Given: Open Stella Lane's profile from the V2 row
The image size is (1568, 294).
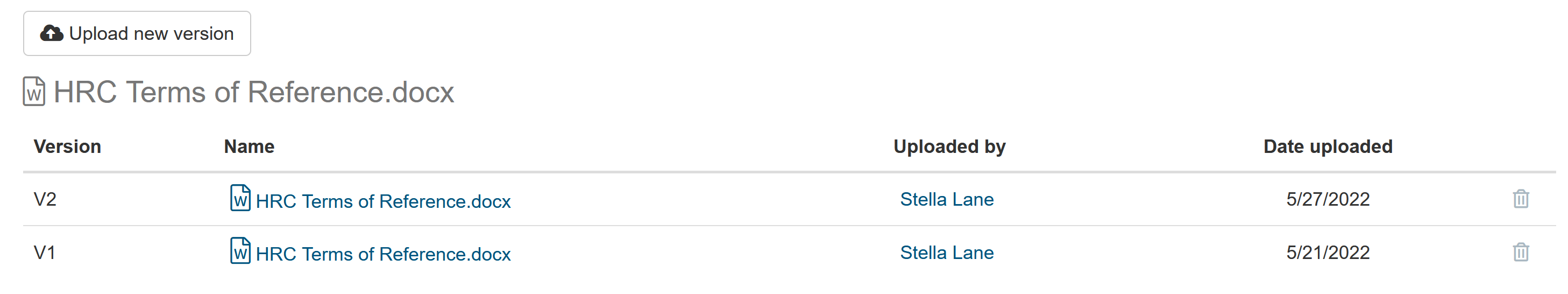Looking at the screenshot, I should (947, 200).
